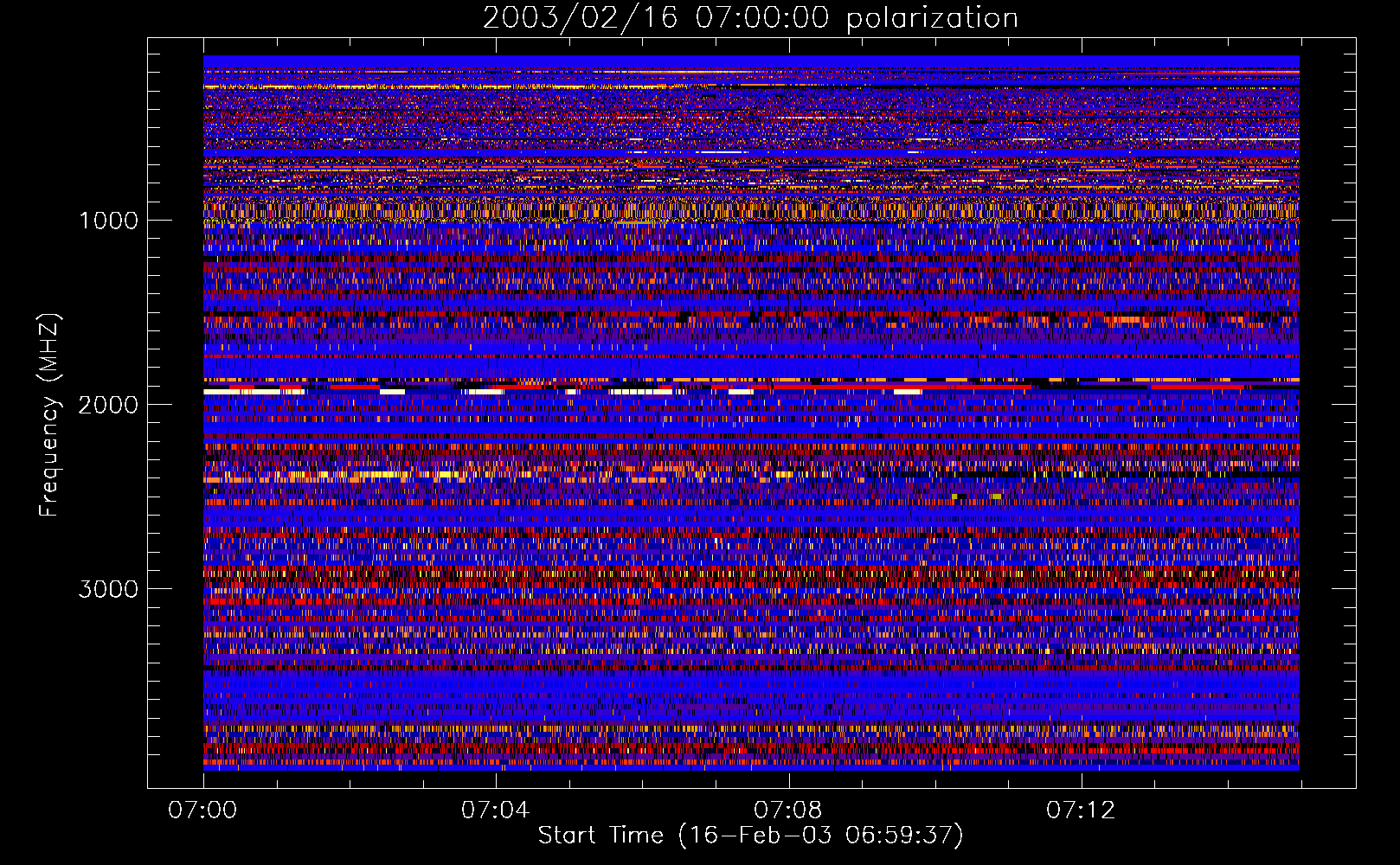Click the 'Frequency (MHZ)' axis label

click(x=49, y=415)
